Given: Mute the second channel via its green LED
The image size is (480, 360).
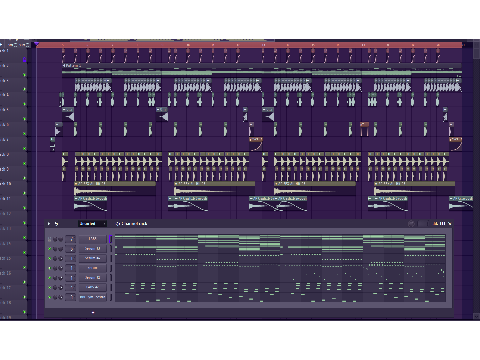Looking at the screenshot, I should [50, 249].
